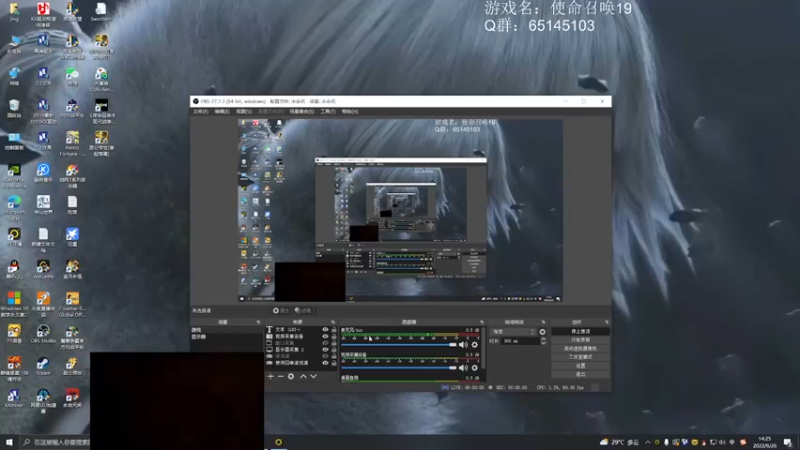Select the first scene in Scenes list
The width and height of the screenshot is (800, 450).
(227, 330)
